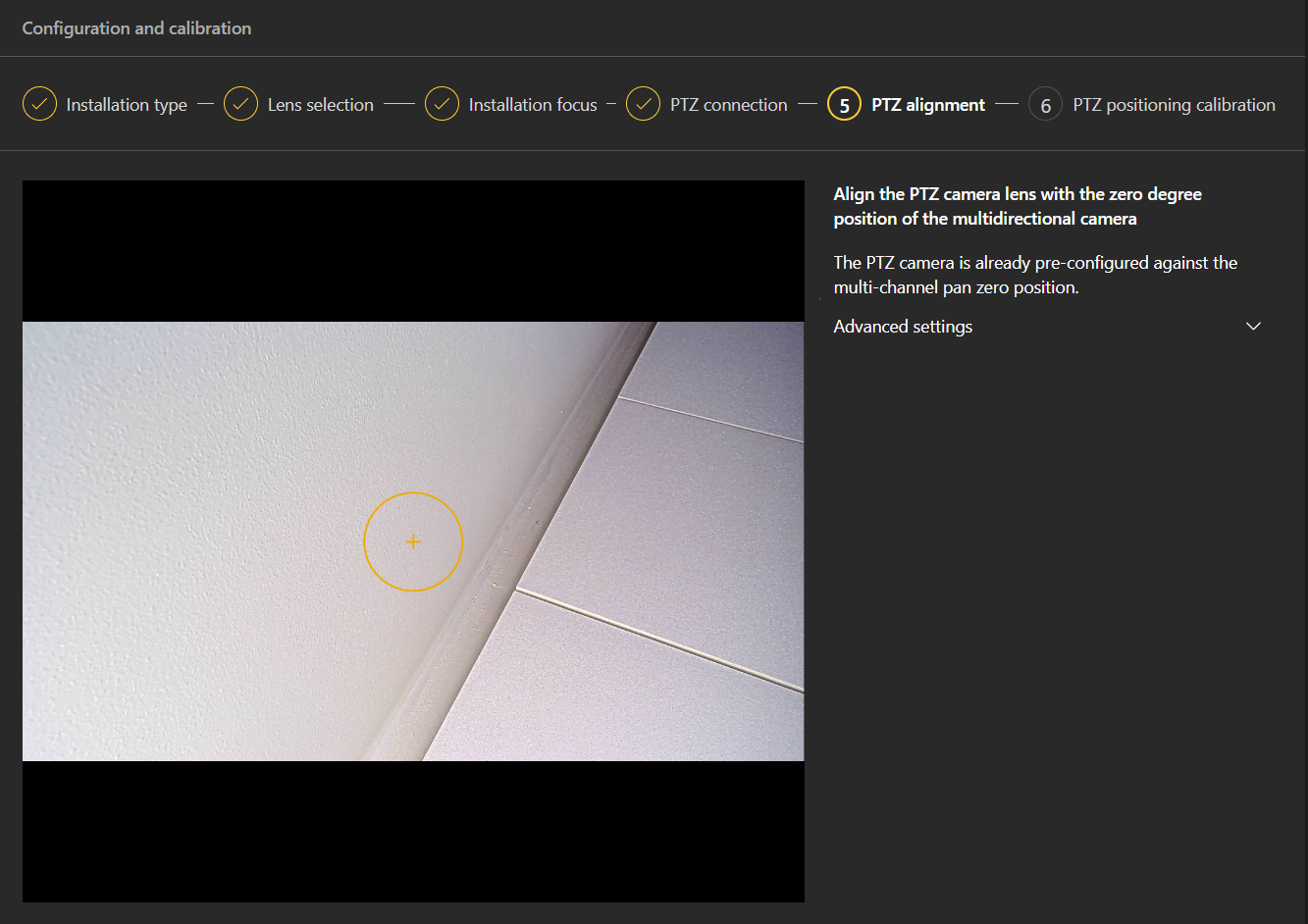This screenshot has height=924, width=1308.
Task: Click the orange alignment crosshair target
Action: point(413,541)
